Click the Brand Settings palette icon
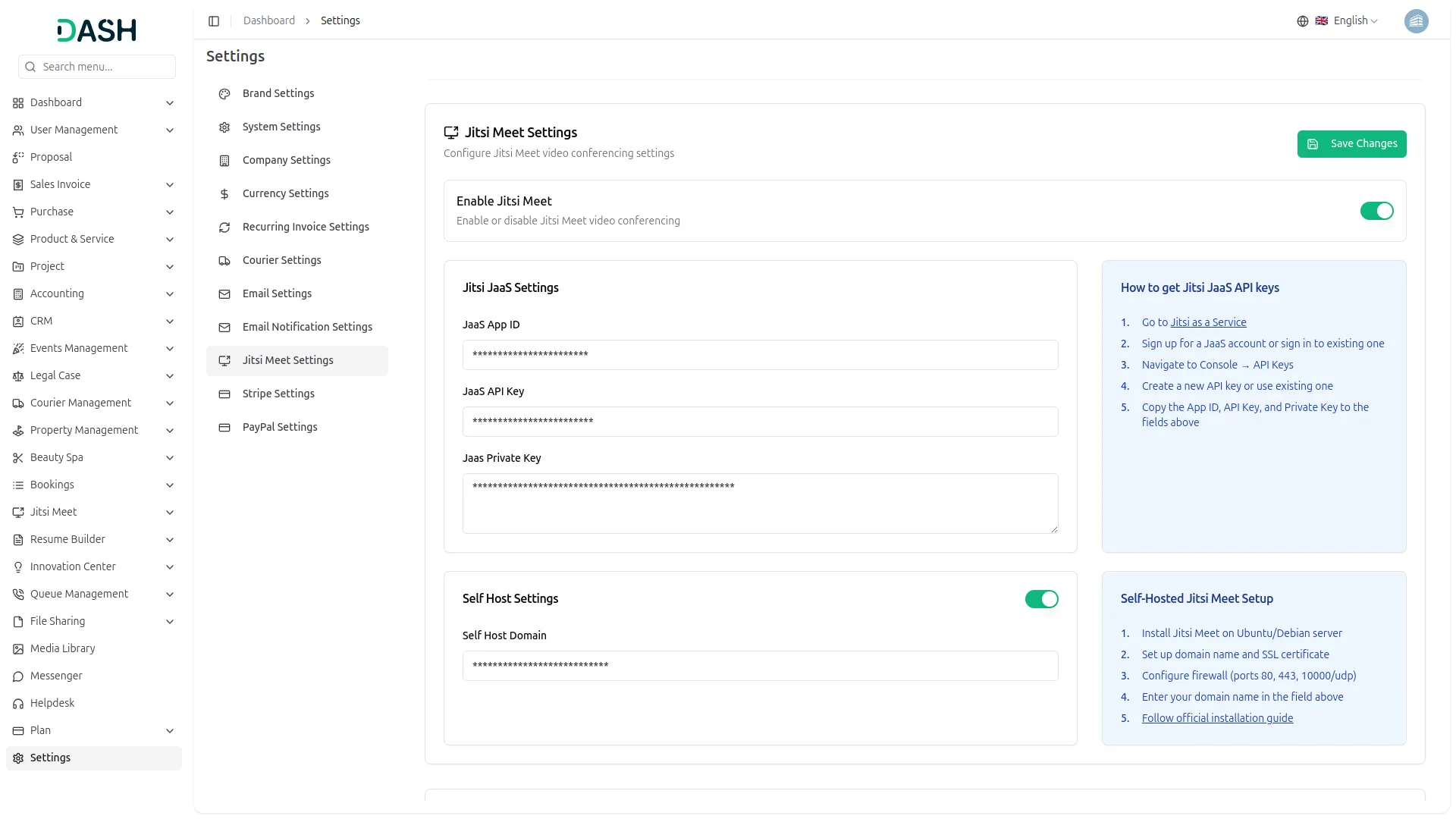Viewport: 1456px width, 819px height. [x=224, y=94]
